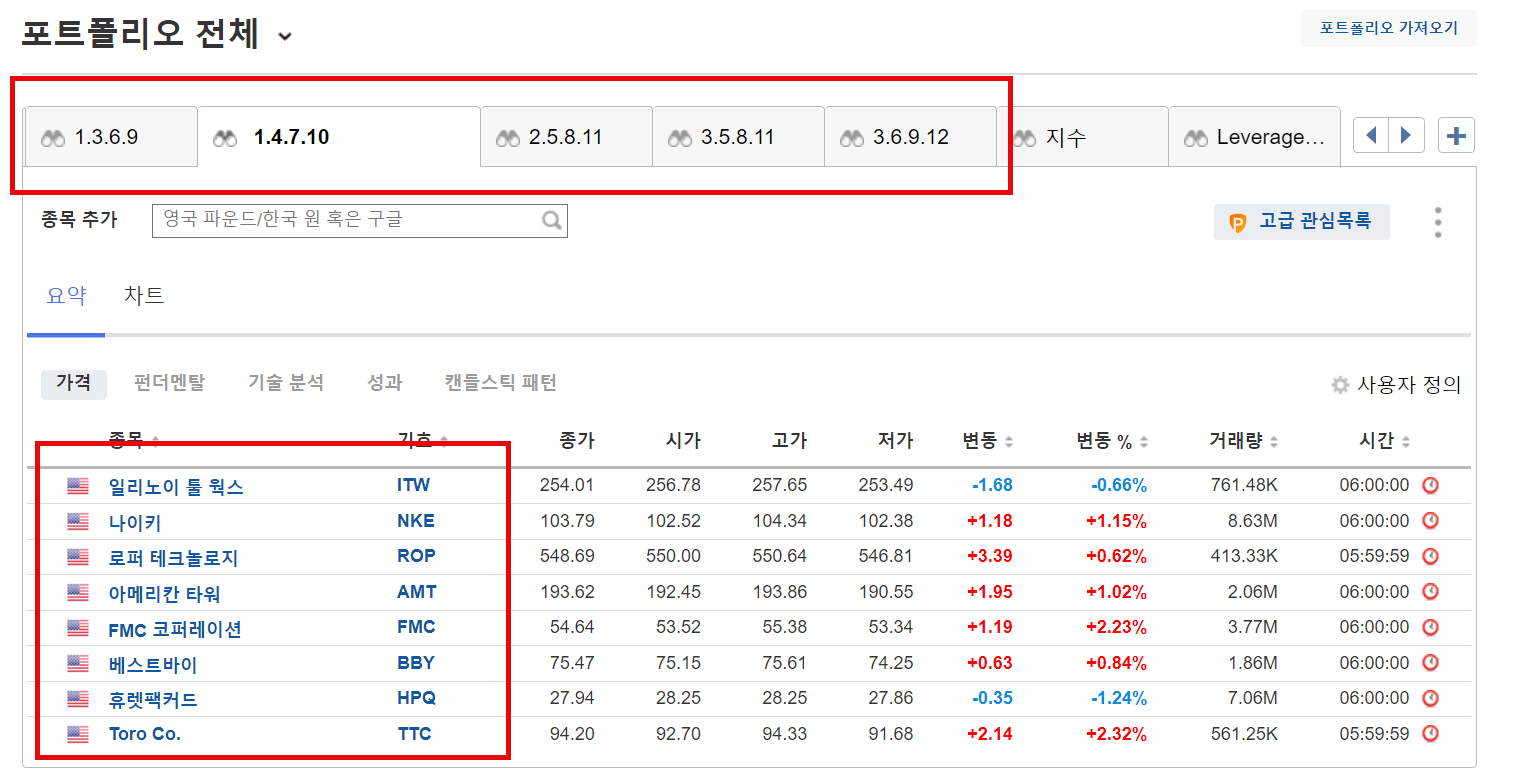
Task: Click the HPQ ticker symbol
Action: (x=416, y=698)
